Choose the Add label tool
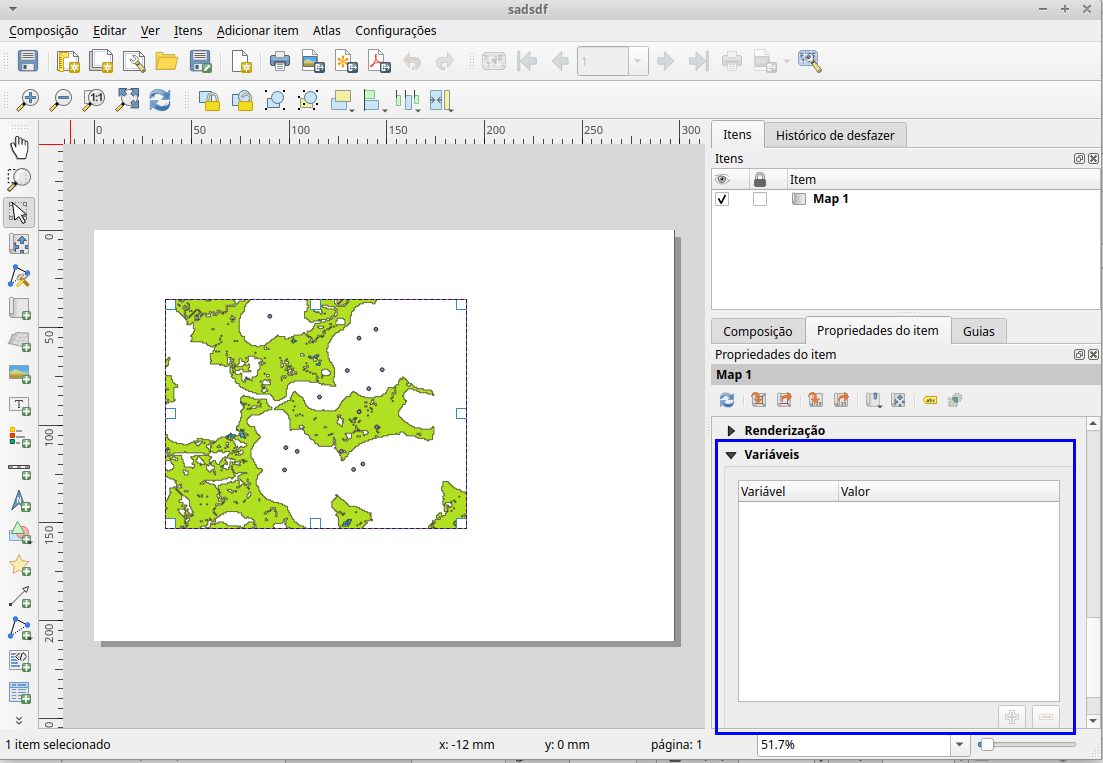Screen dimensions: 1103x763 (19, 406)
